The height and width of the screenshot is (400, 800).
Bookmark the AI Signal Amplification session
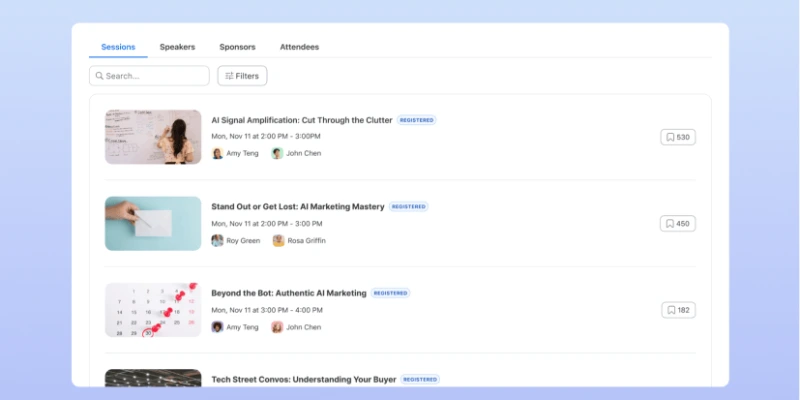coord(677,137)
